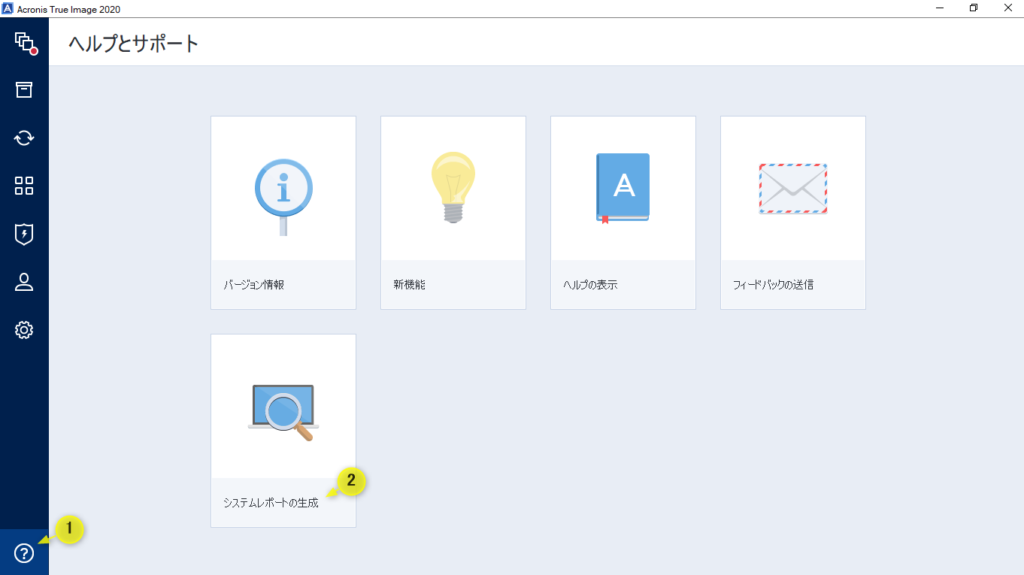Minimize the Acronis True Image window
Screen dimensions: 1024x575
click(x=940, y=8)
